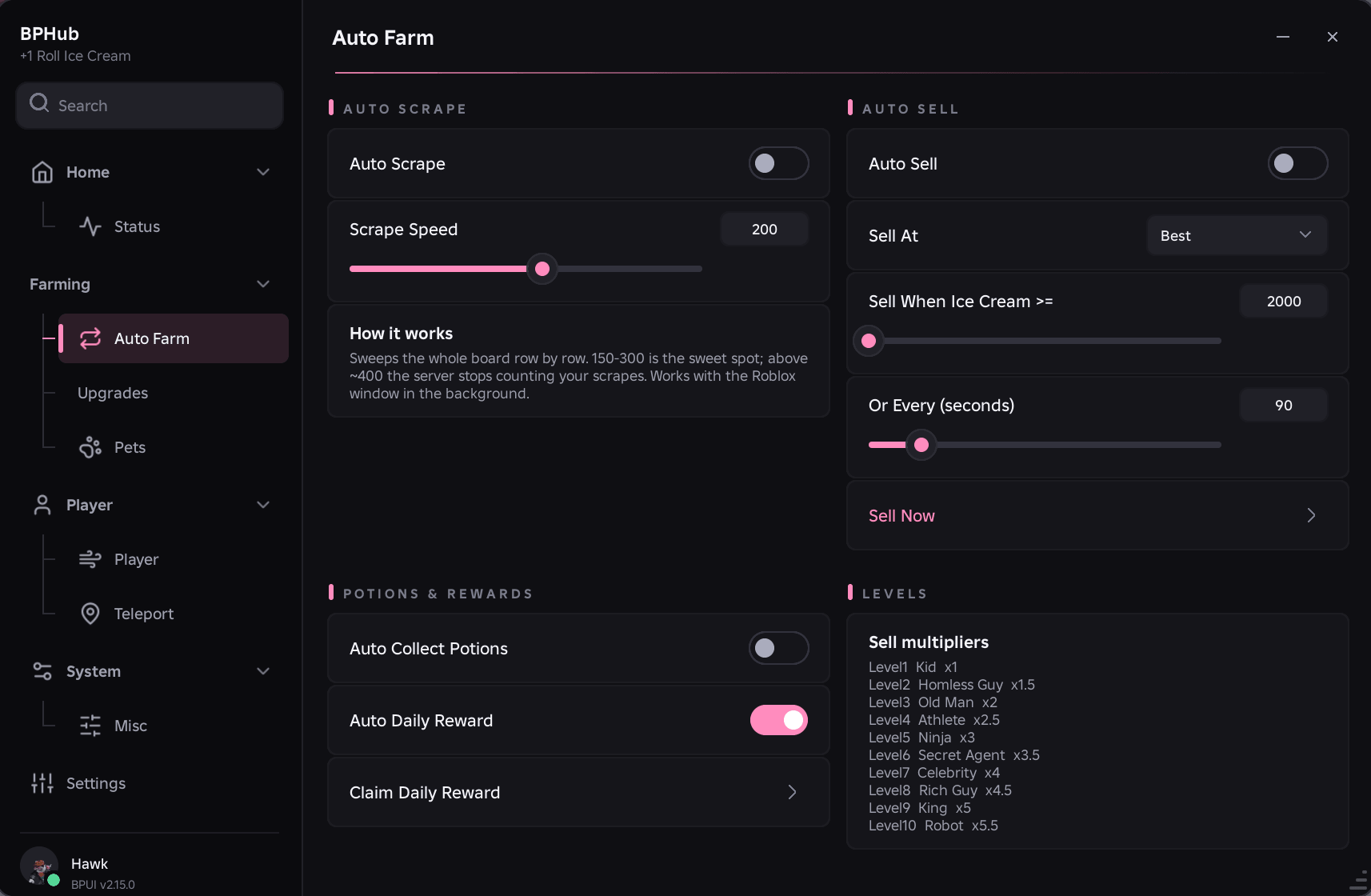Image resolution: width=1371 pixels, height=896 pixels.
Task: Collapse the Player section chevron
Action: click(x=263, y=505)
